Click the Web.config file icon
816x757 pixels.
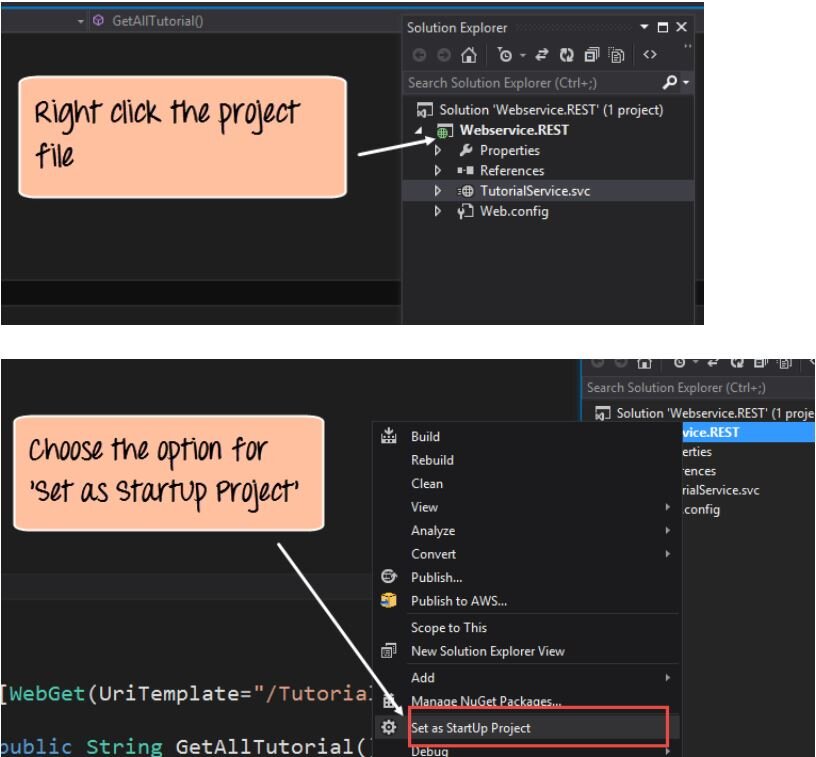(x=465, y=211)
